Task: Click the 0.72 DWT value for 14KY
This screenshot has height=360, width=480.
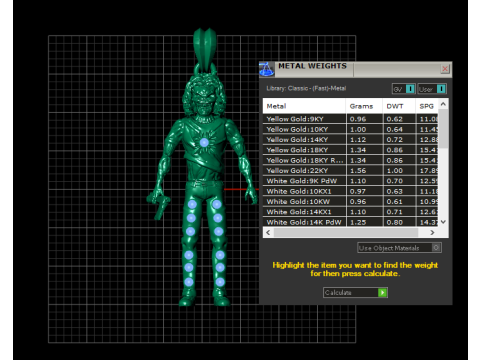Action: click(395, 140)
